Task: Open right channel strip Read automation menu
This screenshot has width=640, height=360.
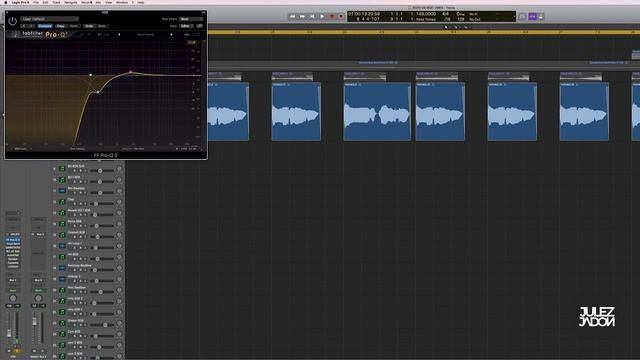Action: tap(38, 290)
